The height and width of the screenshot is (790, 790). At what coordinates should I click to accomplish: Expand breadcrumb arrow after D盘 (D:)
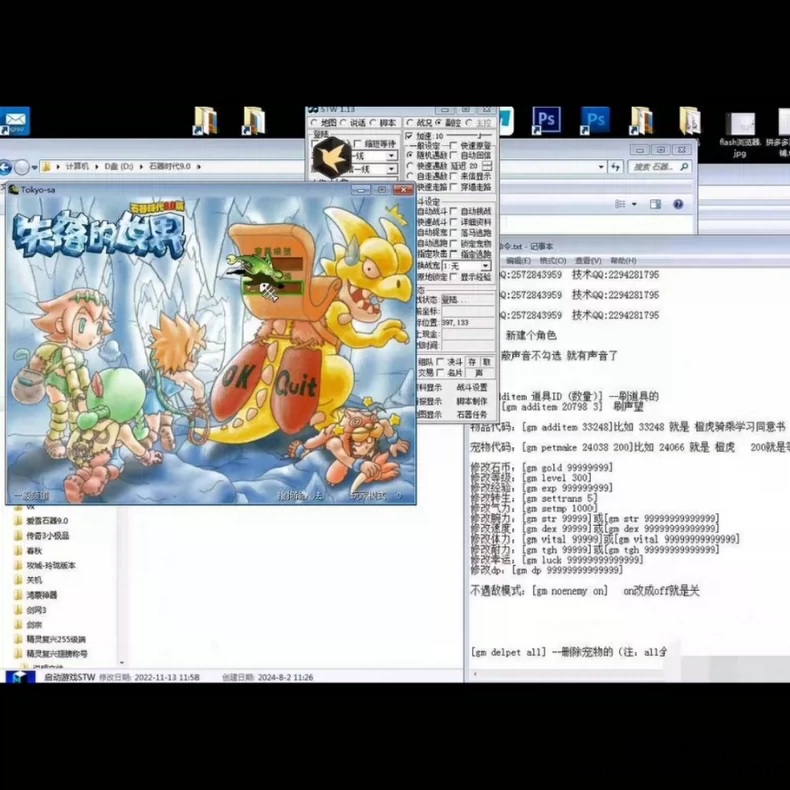141,166
